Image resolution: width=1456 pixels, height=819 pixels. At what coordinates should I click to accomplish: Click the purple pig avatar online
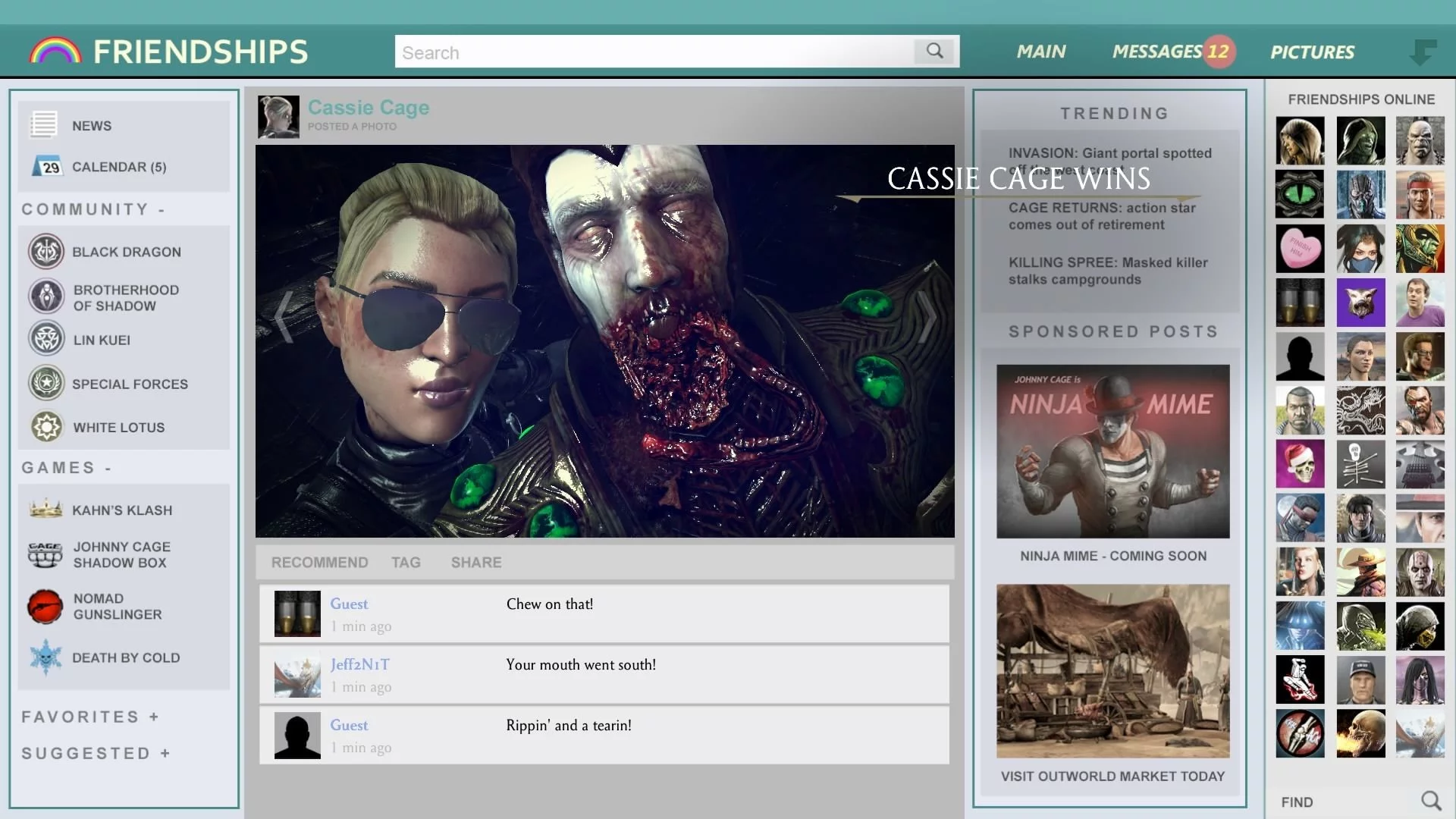pyautogui.click(x=1360, y=303)
